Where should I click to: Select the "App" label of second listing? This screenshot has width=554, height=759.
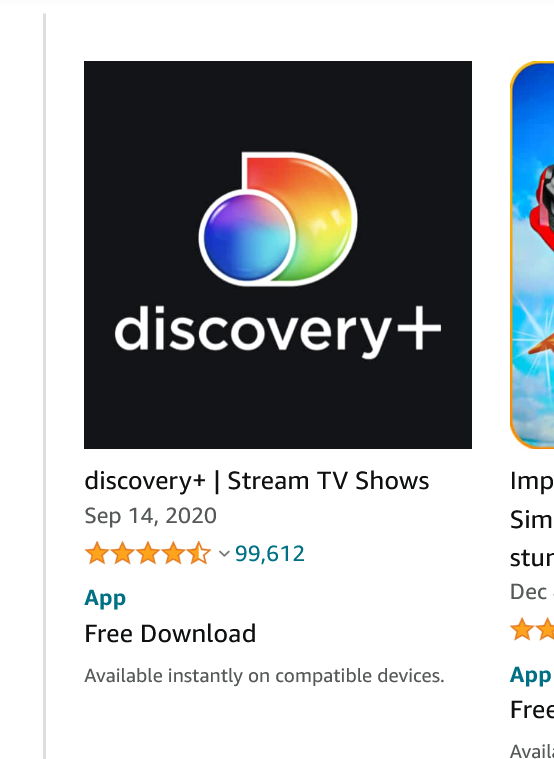tap(530, 675)
